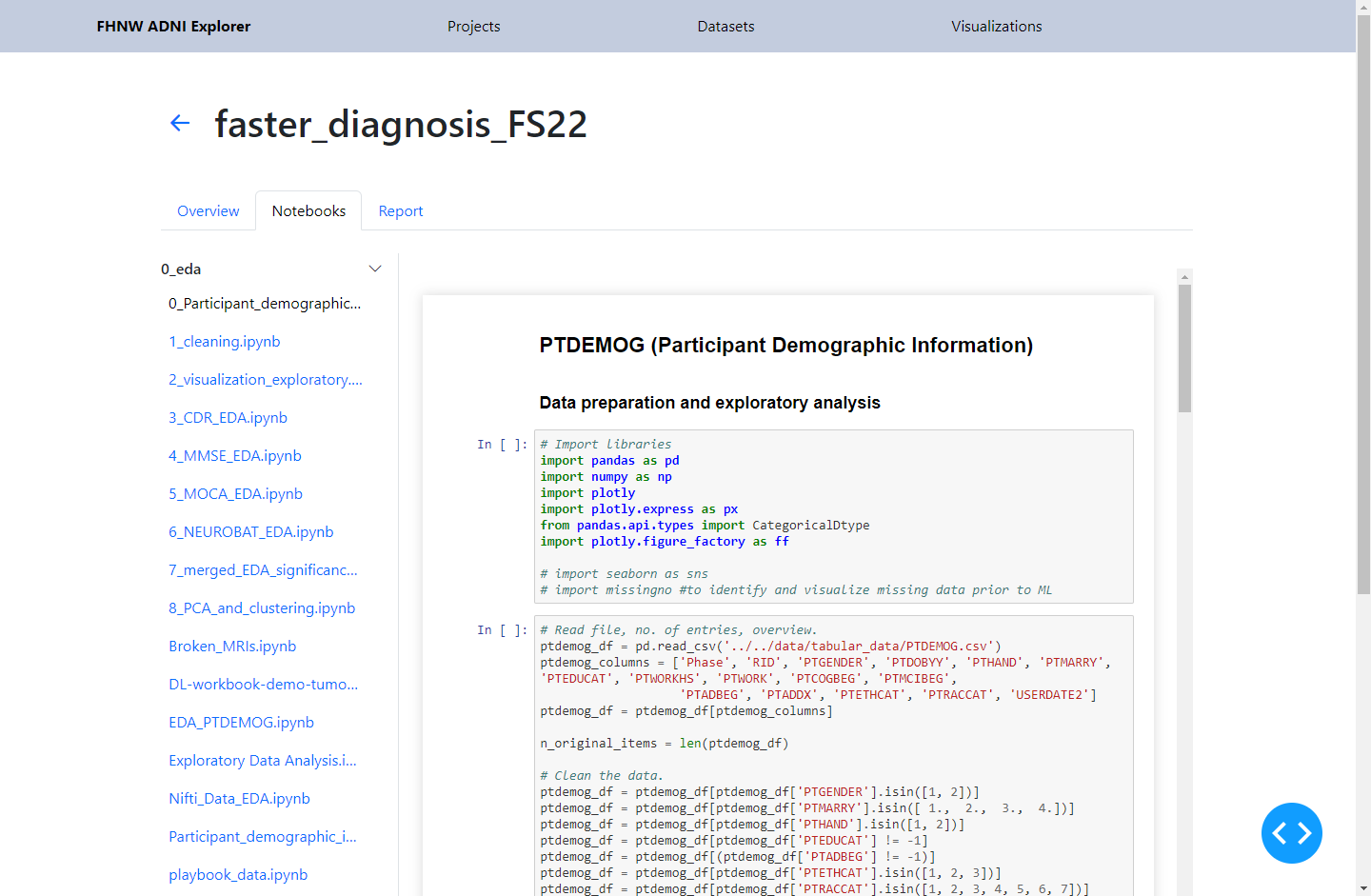Open the 4_MMSE_EDA.ipynb notebook
Image resolution: width=1371 pixels, height=896 pixels.
pos(235,455)
